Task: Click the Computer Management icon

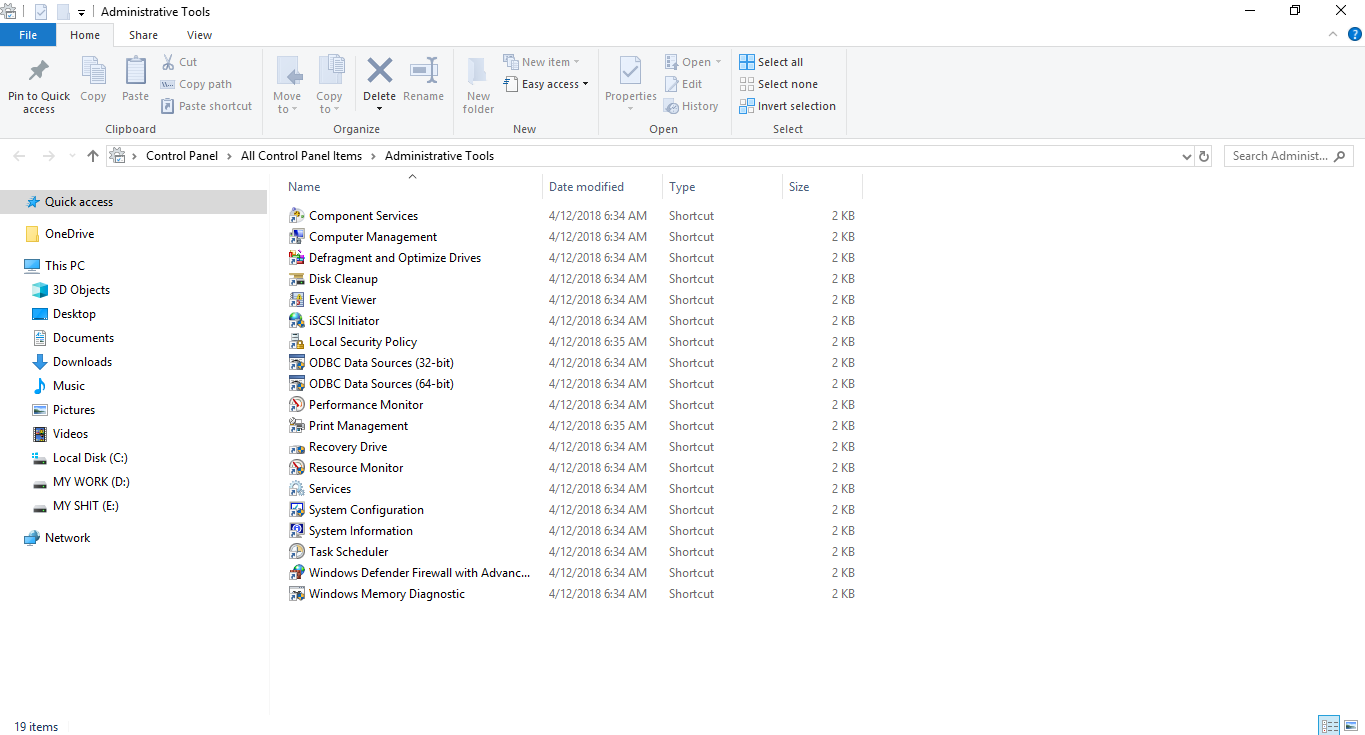Action: point(296,237)
